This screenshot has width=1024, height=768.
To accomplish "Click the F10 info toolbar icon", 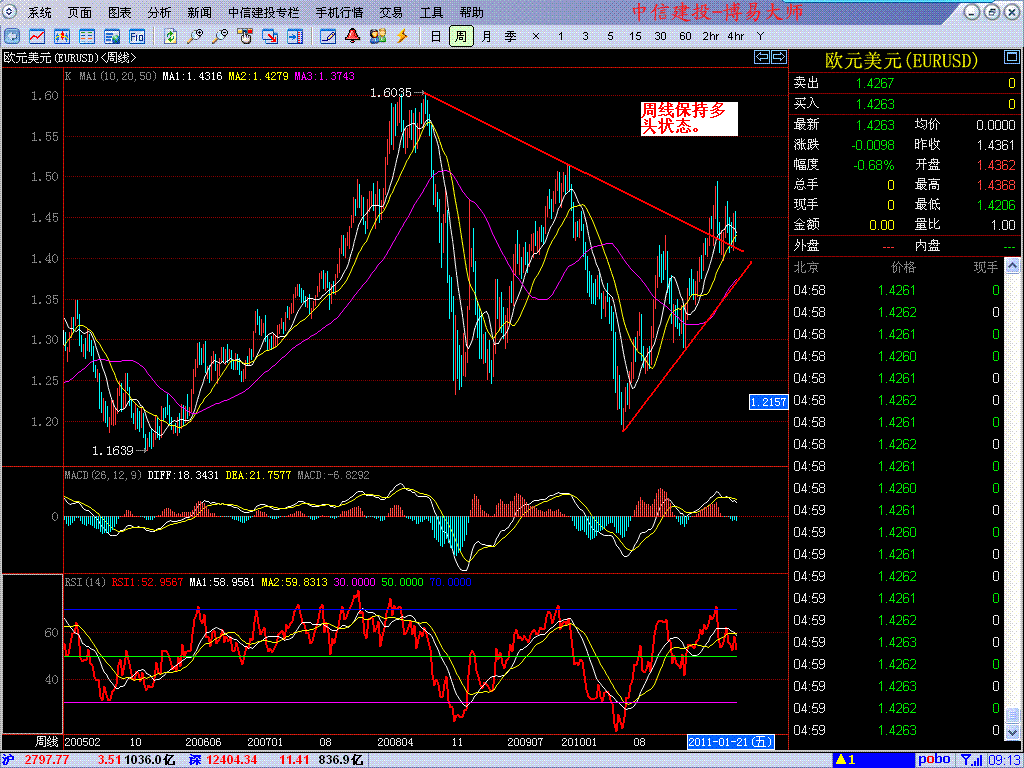I will [x=137, y=36].
